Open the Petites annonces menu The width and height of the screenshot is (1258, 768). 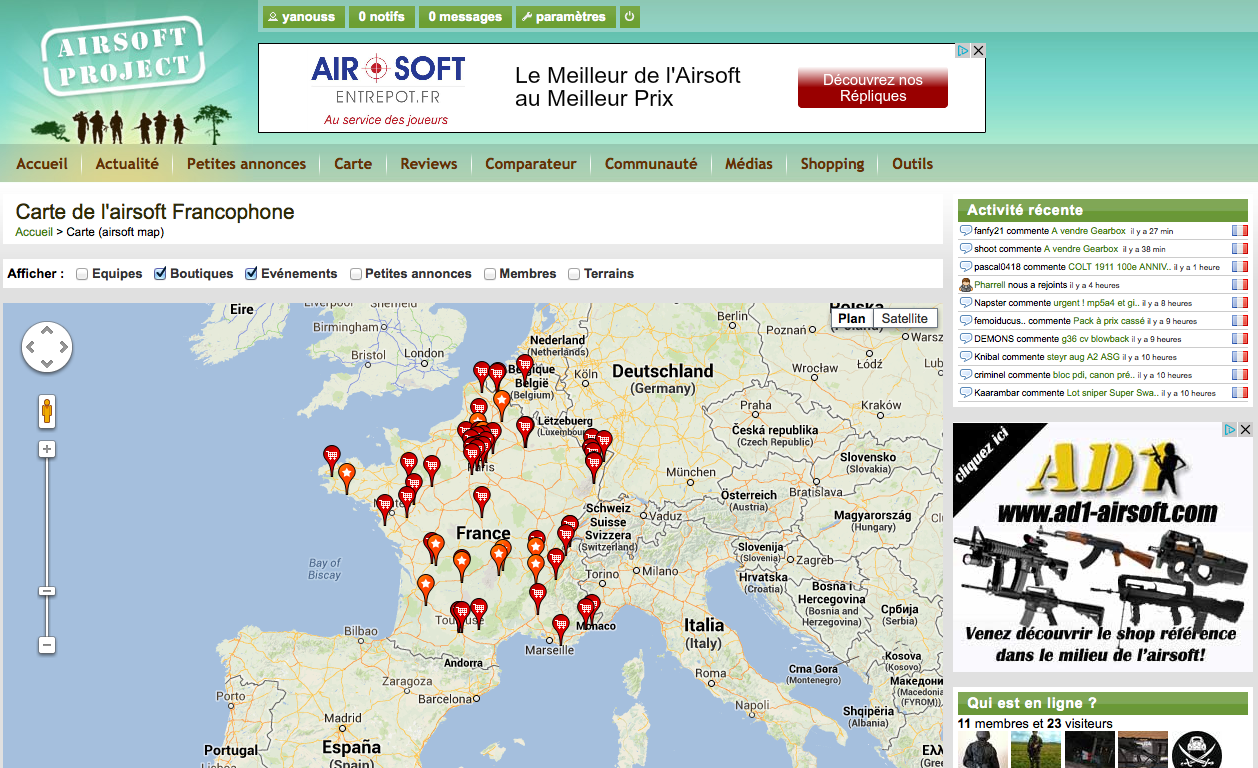(246, 164)
